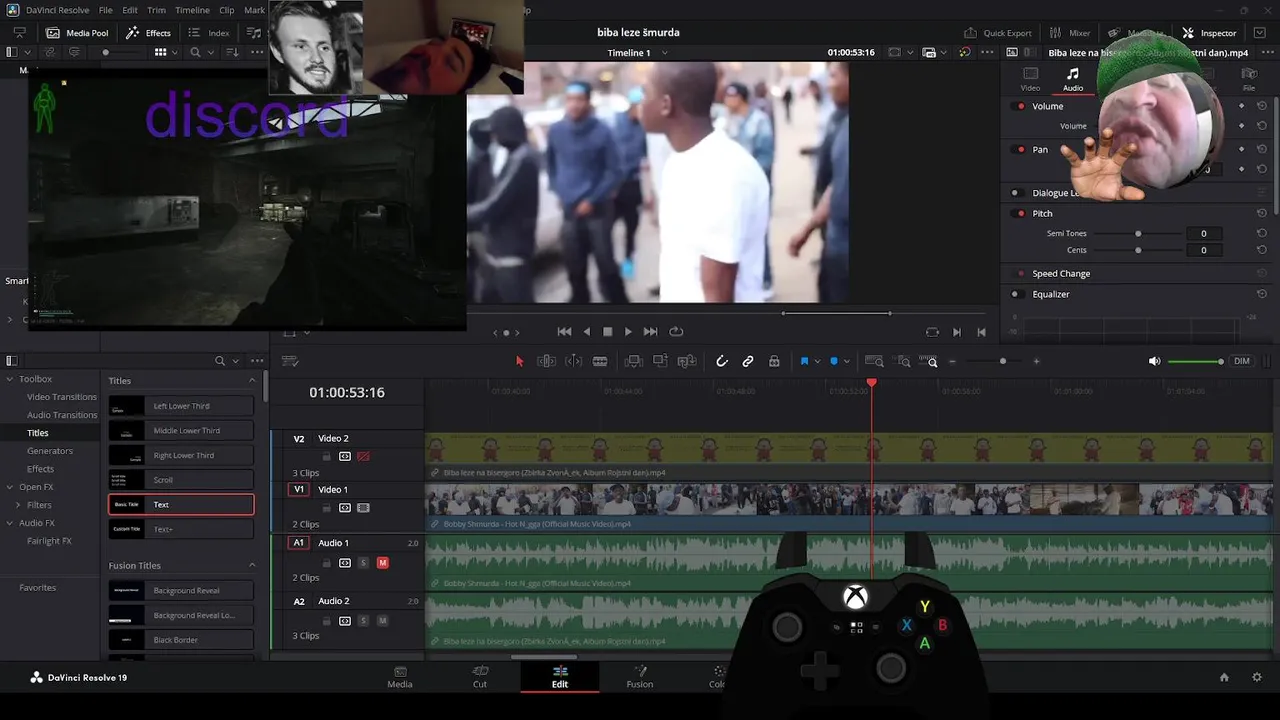Click the Quick Export button
The width and height of the screenshot is (1280, 720).
pos(997,33)
